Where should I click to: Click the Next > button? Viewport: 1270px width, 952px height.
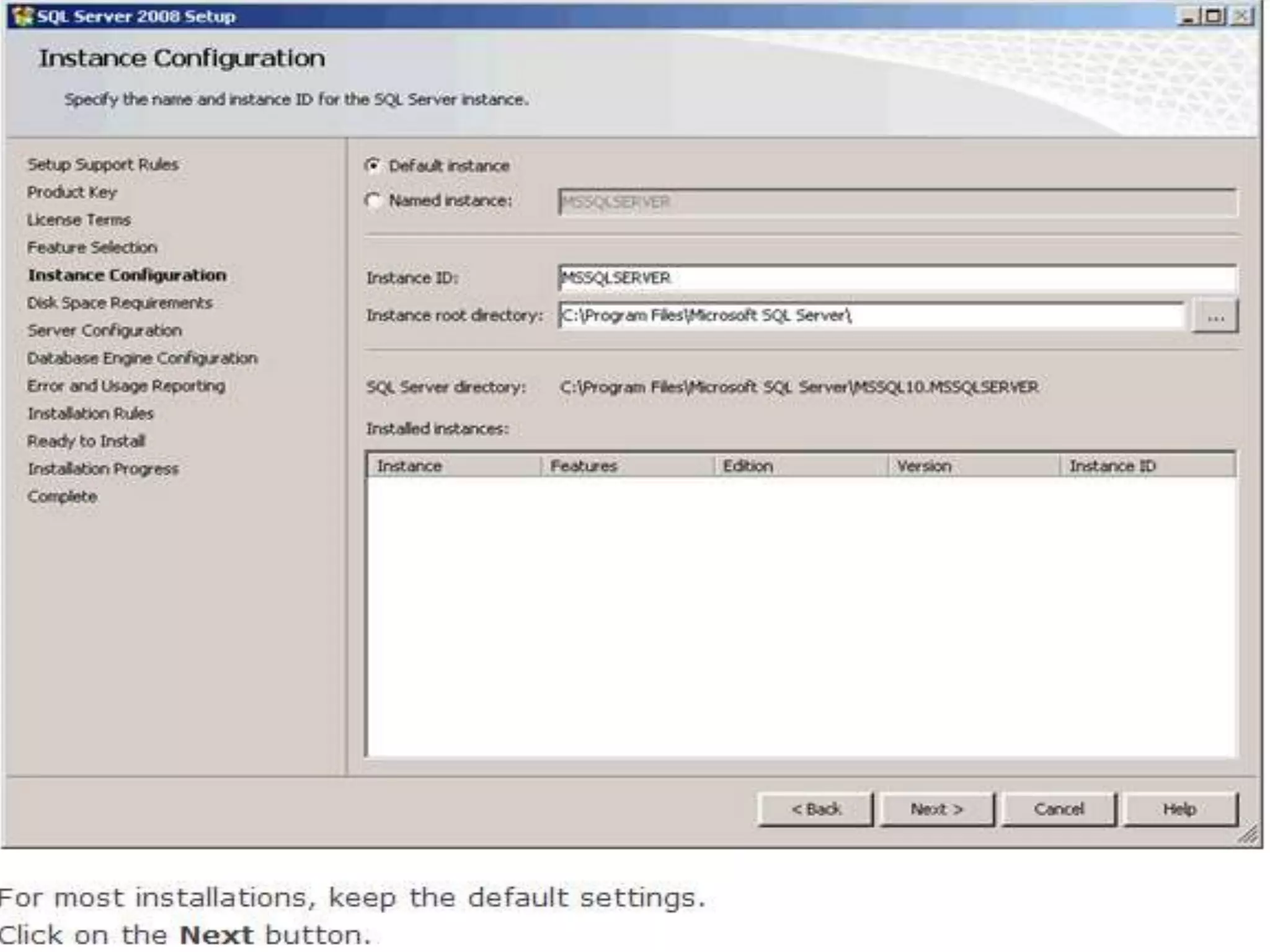[936, 809]
